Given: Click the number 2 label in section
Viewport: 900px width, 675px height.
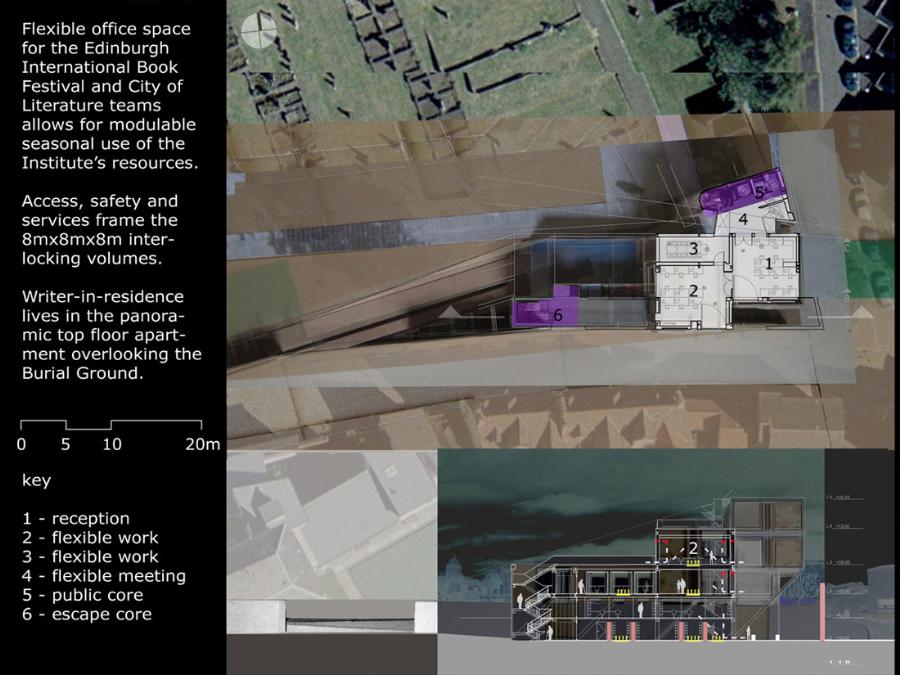Looking at the screenshot, I should click(692, 548).
